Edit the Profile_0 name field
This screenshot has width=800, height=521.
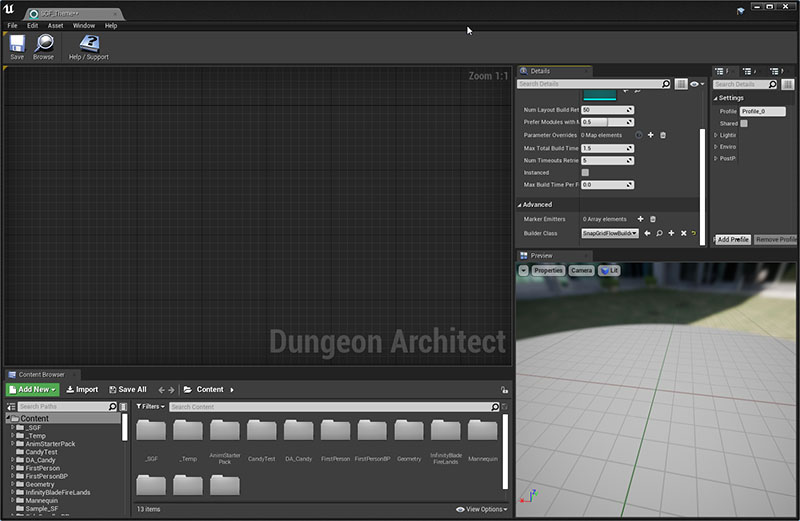pyautogui.click(x=763, y=111)
